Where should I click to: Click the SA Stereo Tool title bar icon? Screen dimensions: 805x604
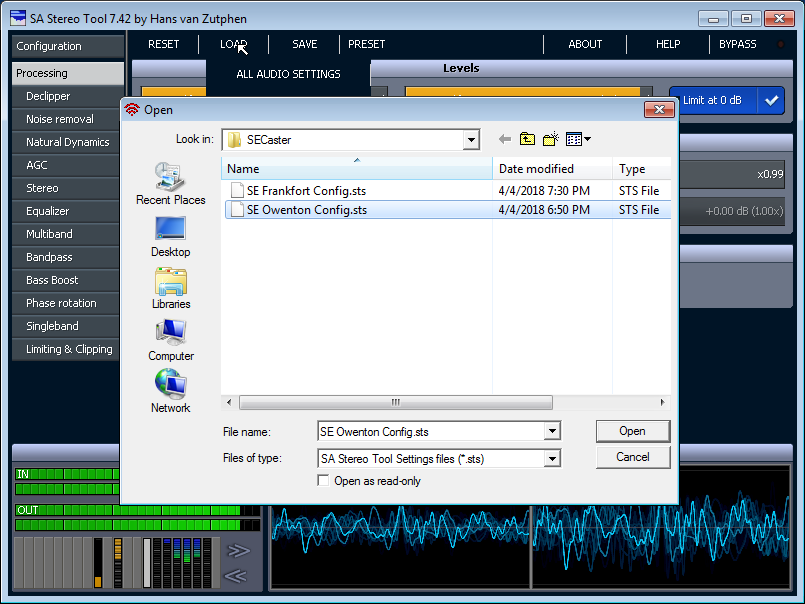(x=18, y=18)
